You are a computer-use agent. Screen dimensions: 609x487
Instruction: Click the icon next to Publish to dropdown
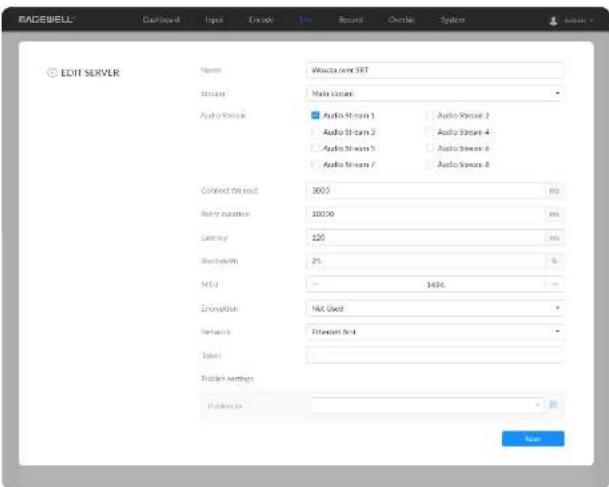pos(553,405)
